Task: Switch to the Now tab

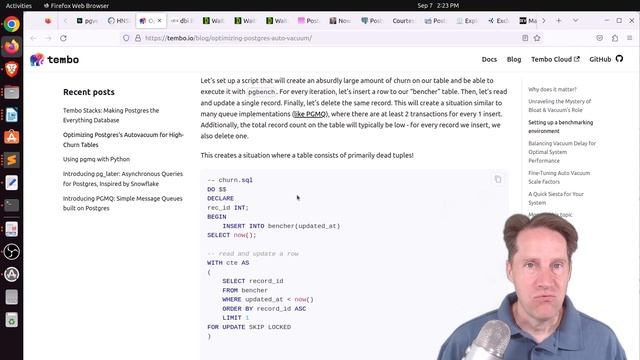Action: click(340, 21)
